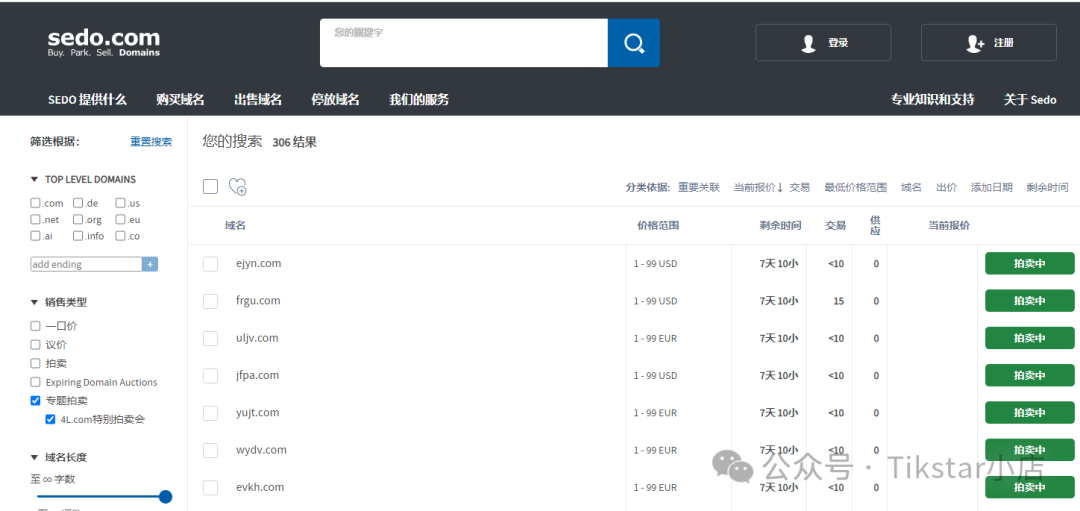
Task: Select the ejyn.com row checkbox
Action: [x=211, y=264]
